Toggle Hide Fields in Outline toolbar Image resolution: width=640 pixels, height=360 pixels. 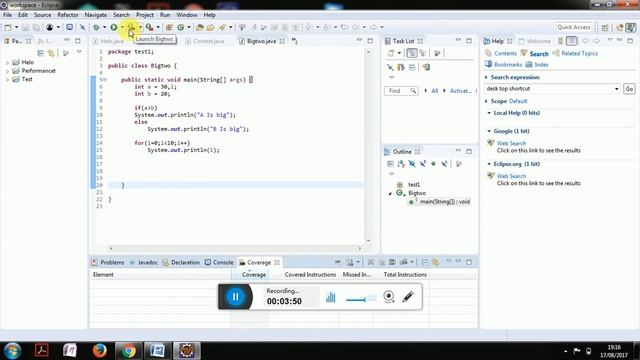coord(412,164)
